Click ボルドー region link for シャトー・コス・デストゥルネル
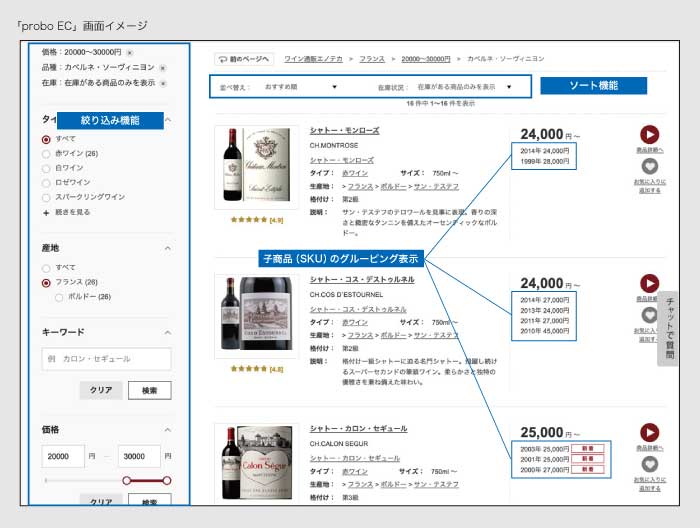The image size is (700, 528). pyautogui.click(x=393, y=335)
